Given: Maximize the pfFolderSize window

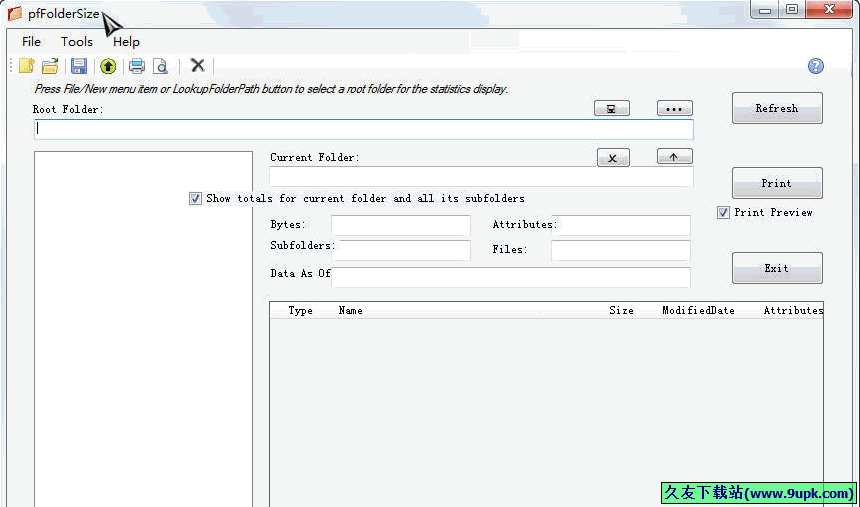Looking at the screenshot, I should (791, 10).
